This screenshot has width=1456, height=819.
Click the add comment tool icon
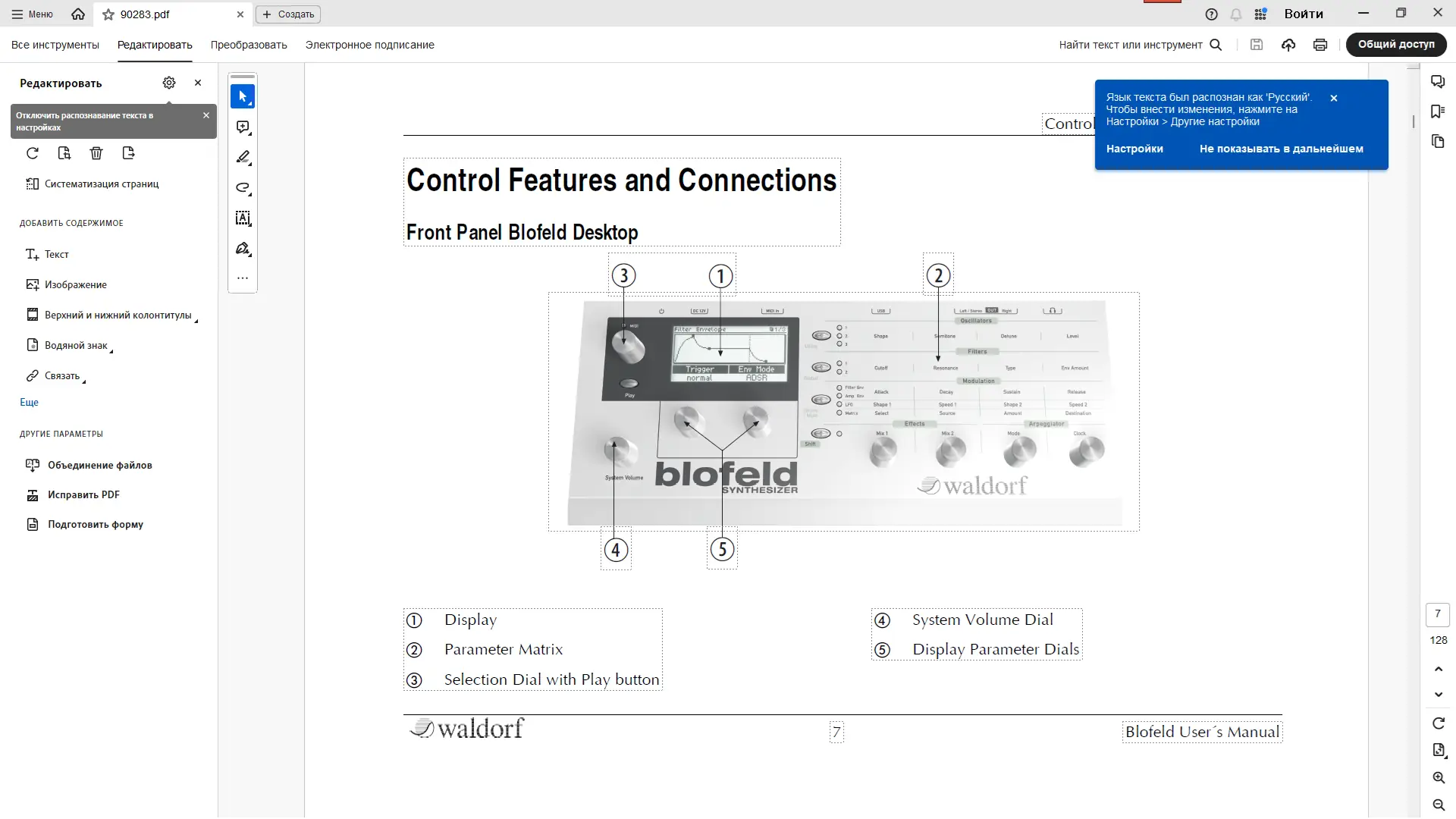[243, 127]
